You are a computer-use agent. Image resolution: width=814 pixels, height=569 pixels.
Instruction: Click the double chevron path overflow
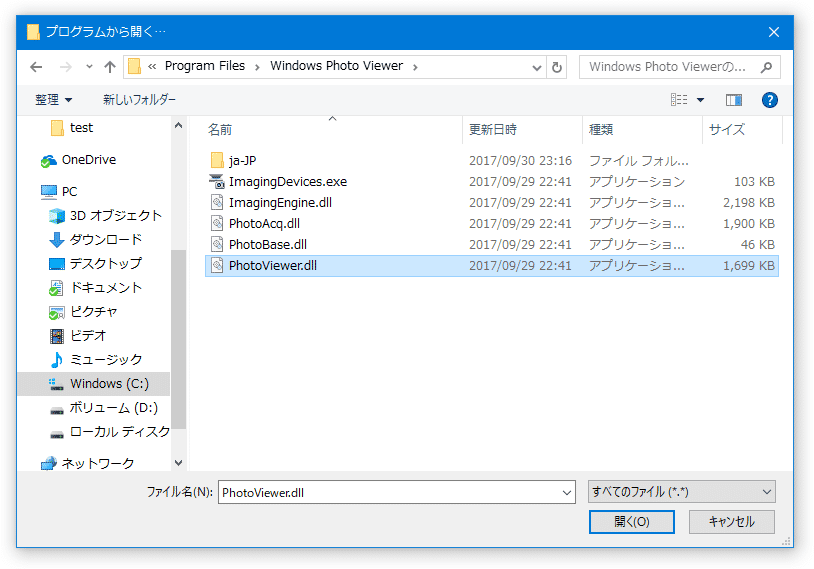[x=152, y=66]
